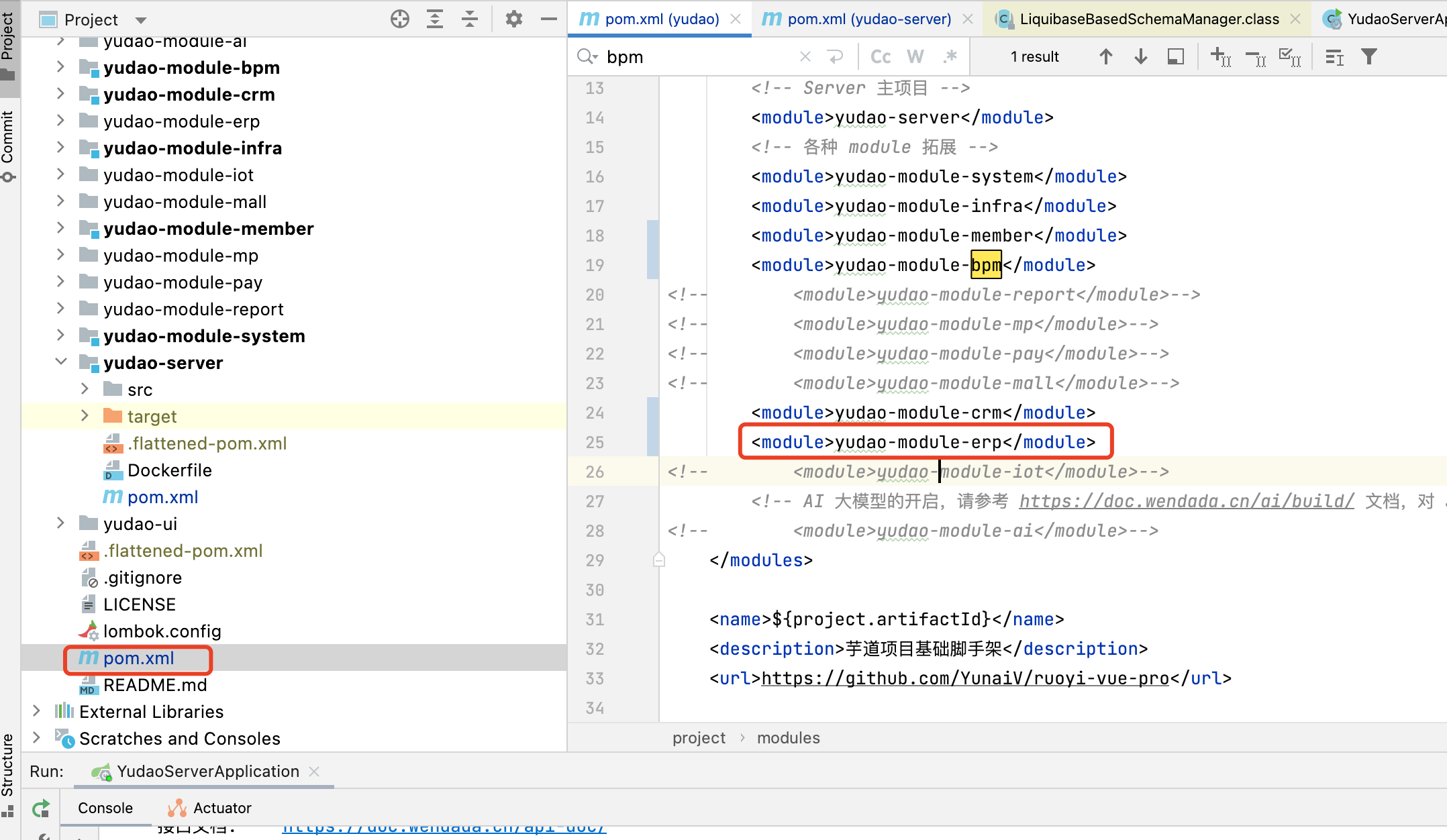
Task: Expand yudao-module-infra folder
Action: 60,148
